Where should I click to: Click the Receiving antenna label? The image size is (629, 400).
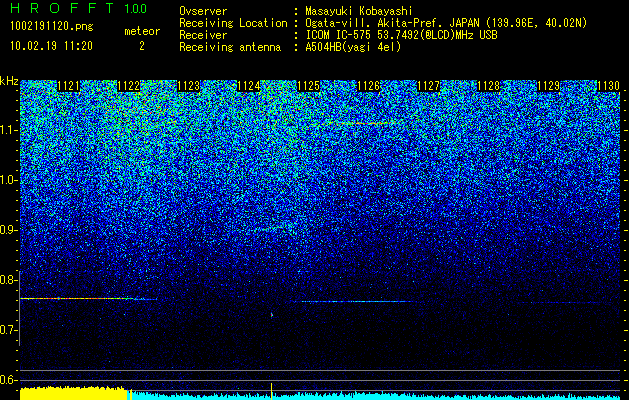(x=230, y=47)
